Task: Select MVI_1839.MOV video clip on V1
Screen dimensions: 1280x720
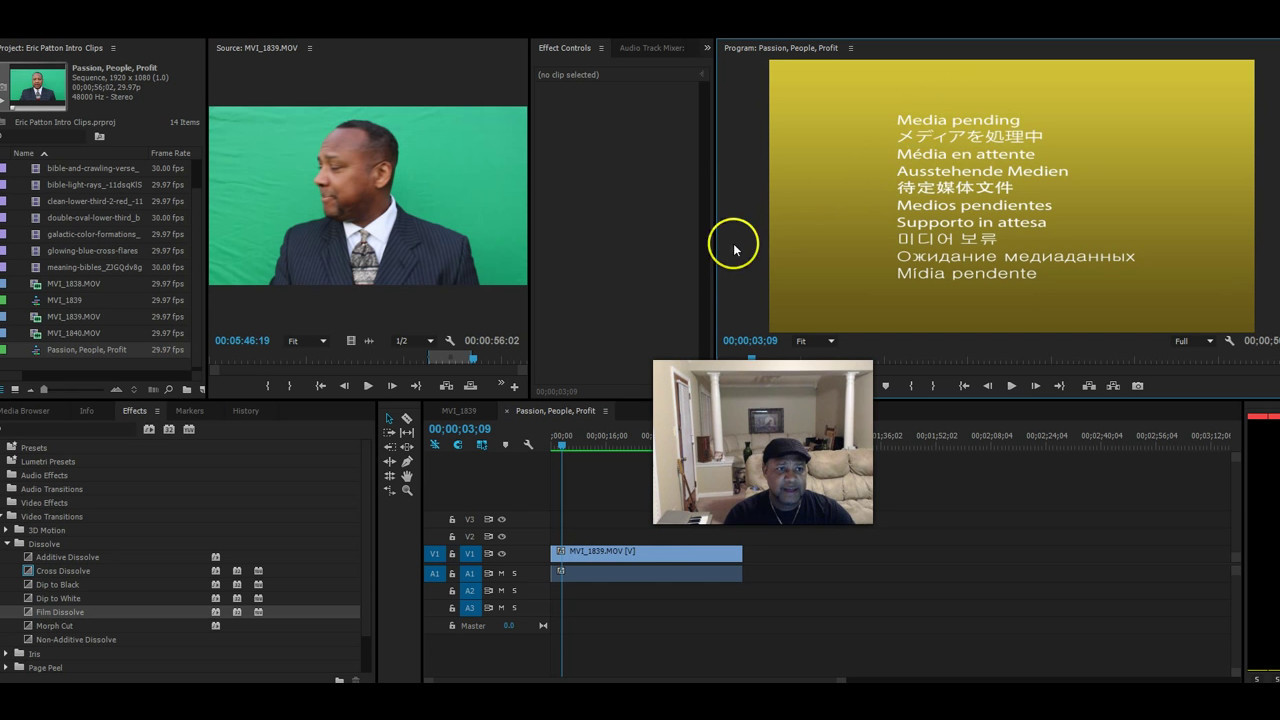Action: (x=646, y=554)
